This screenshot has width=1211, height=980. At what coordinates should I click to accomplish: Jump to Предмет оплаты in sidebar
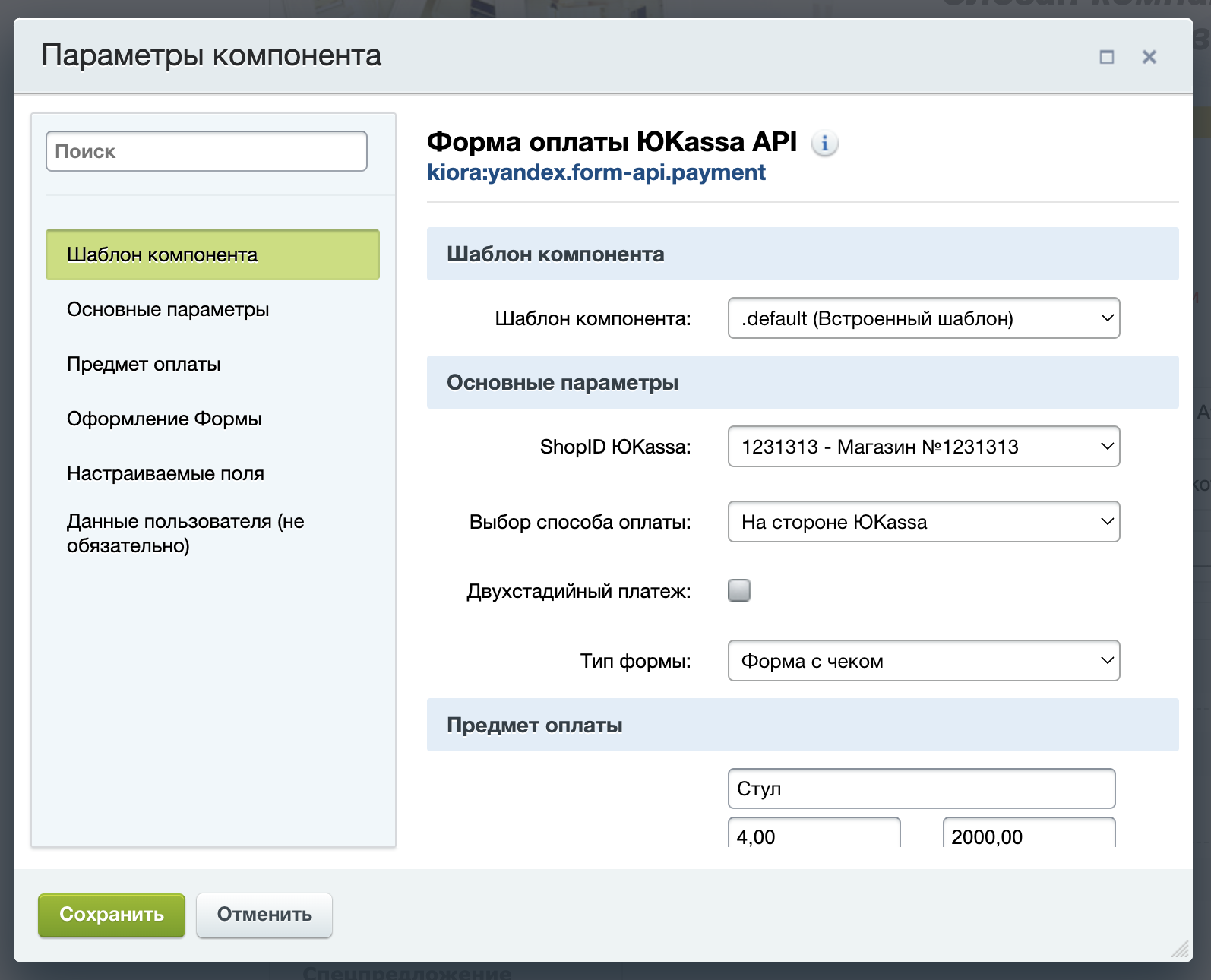click(144, 365)
